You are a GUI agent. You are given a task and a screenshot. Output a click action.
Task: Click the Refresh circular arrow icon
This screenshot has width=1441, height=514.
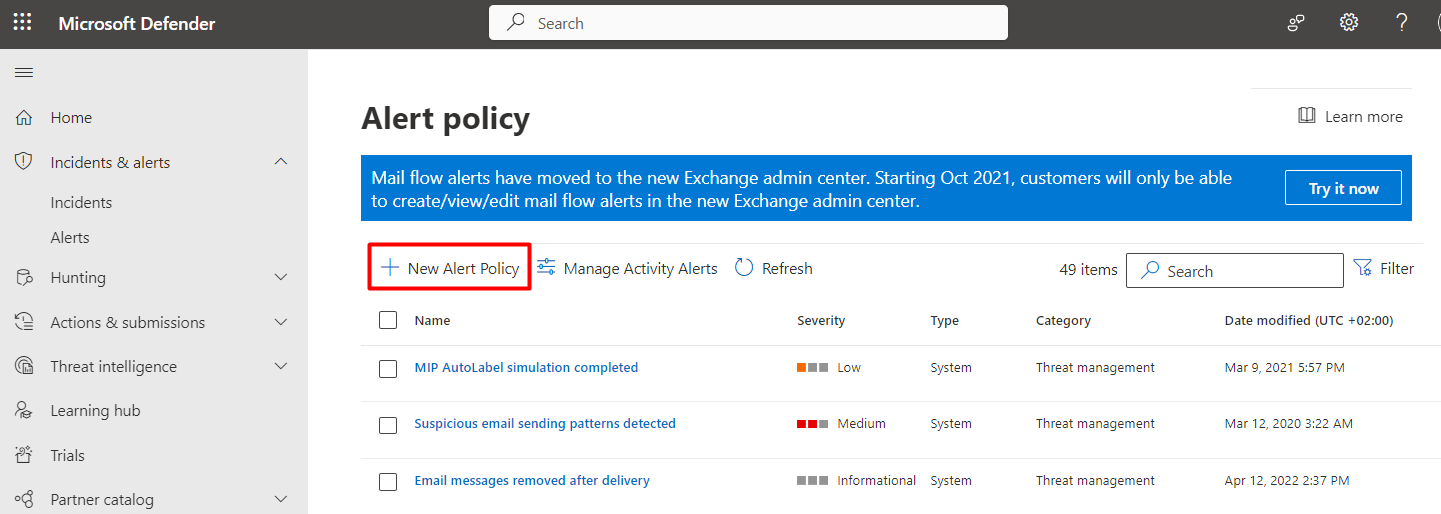tap(744, 268)
